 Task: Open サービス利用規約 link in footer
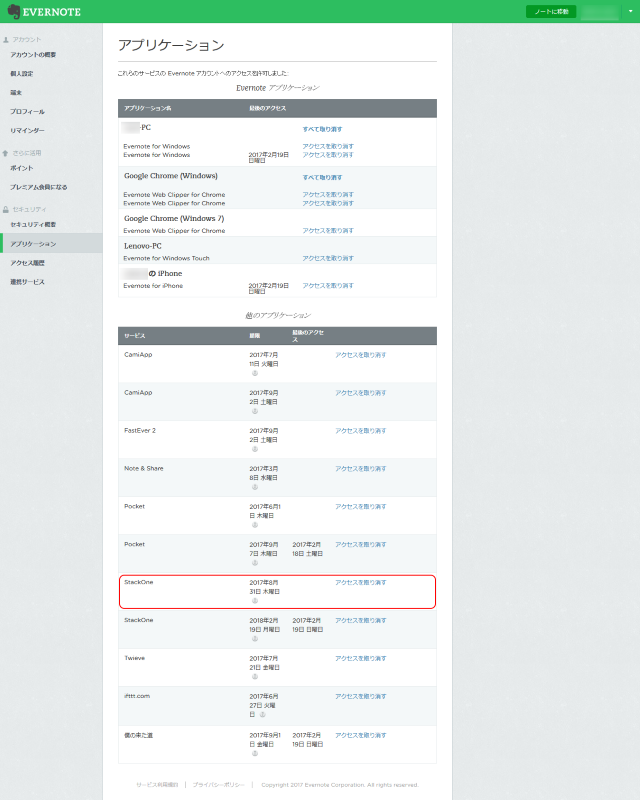[157, 785]
